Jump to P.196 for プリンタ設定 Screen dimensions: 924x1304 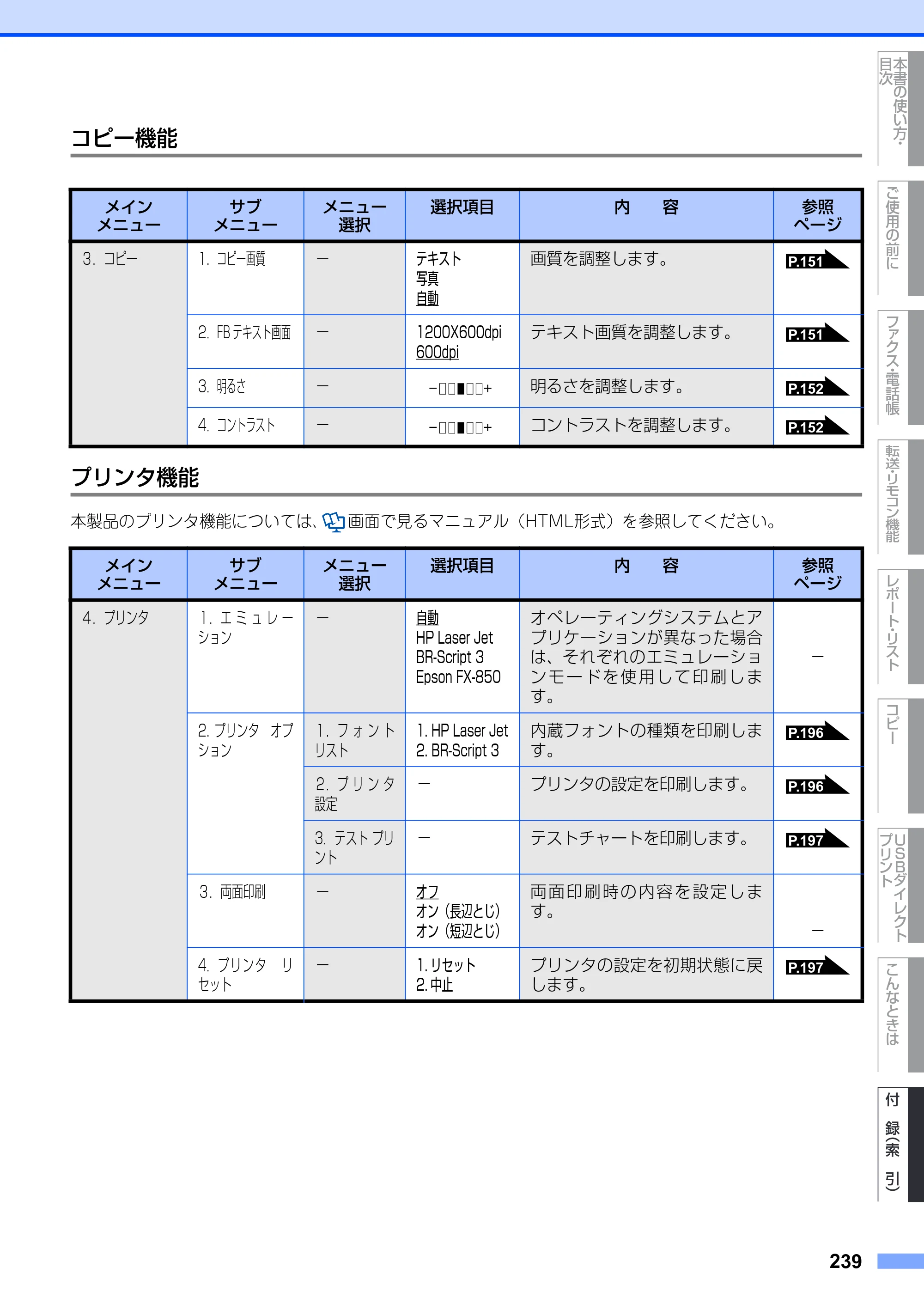(817, 785)
